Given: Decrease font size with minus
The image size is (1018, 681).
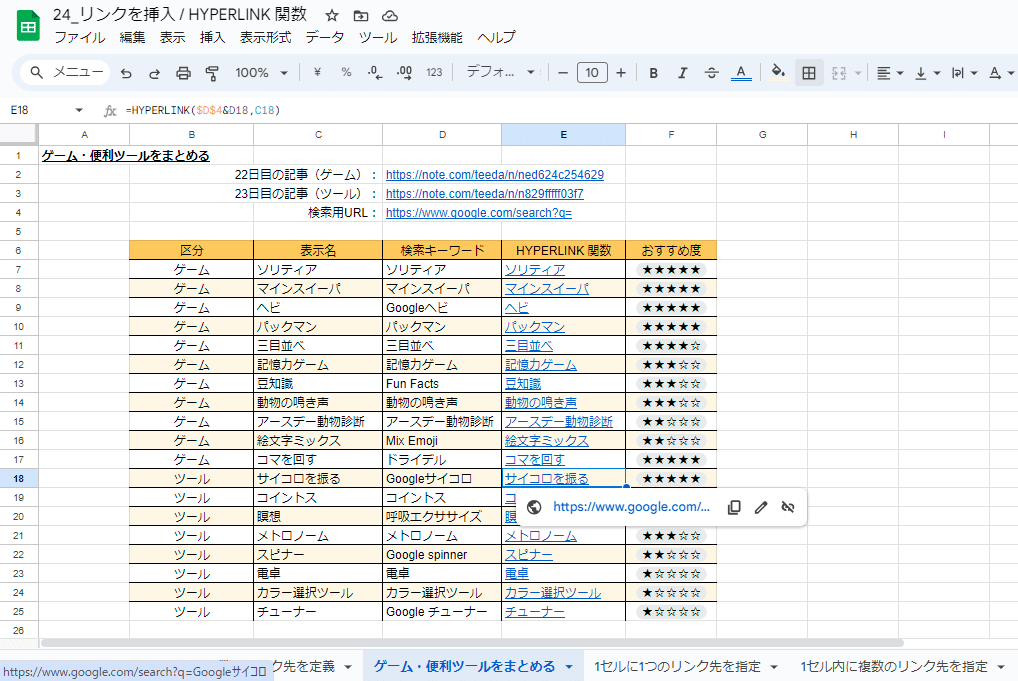Looking at the screenshot, I should (x=563, y=73).
